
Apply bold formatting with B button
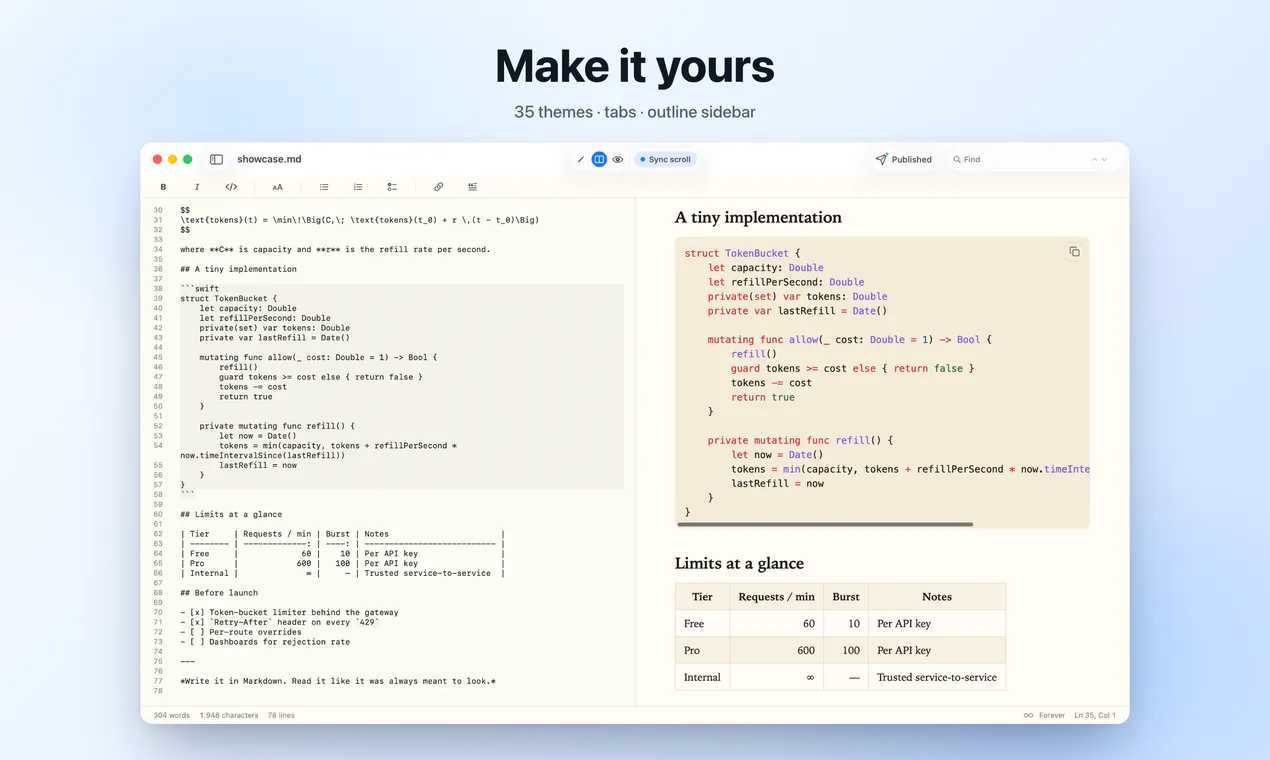coord(163,187)
